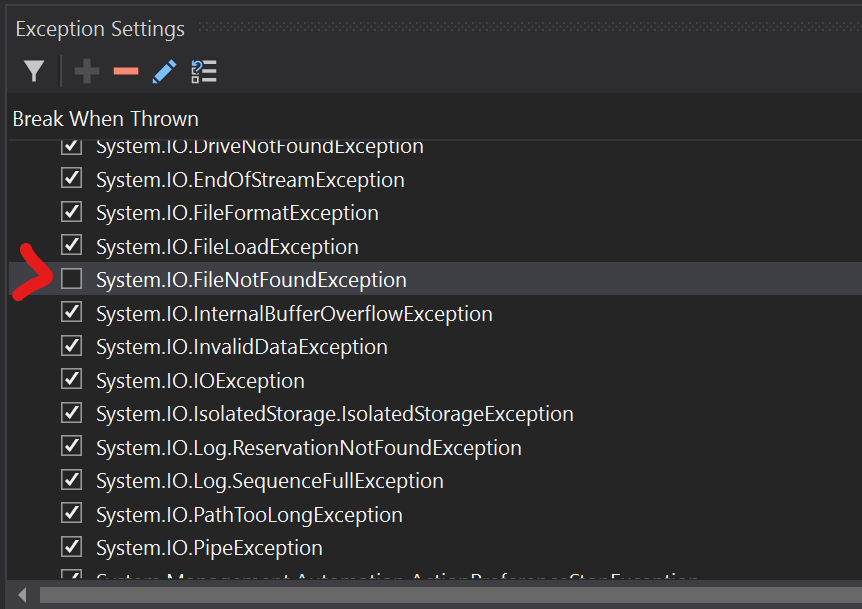
Task: Open the edit conditions pencil icon
Action: (x=163, y=71)
